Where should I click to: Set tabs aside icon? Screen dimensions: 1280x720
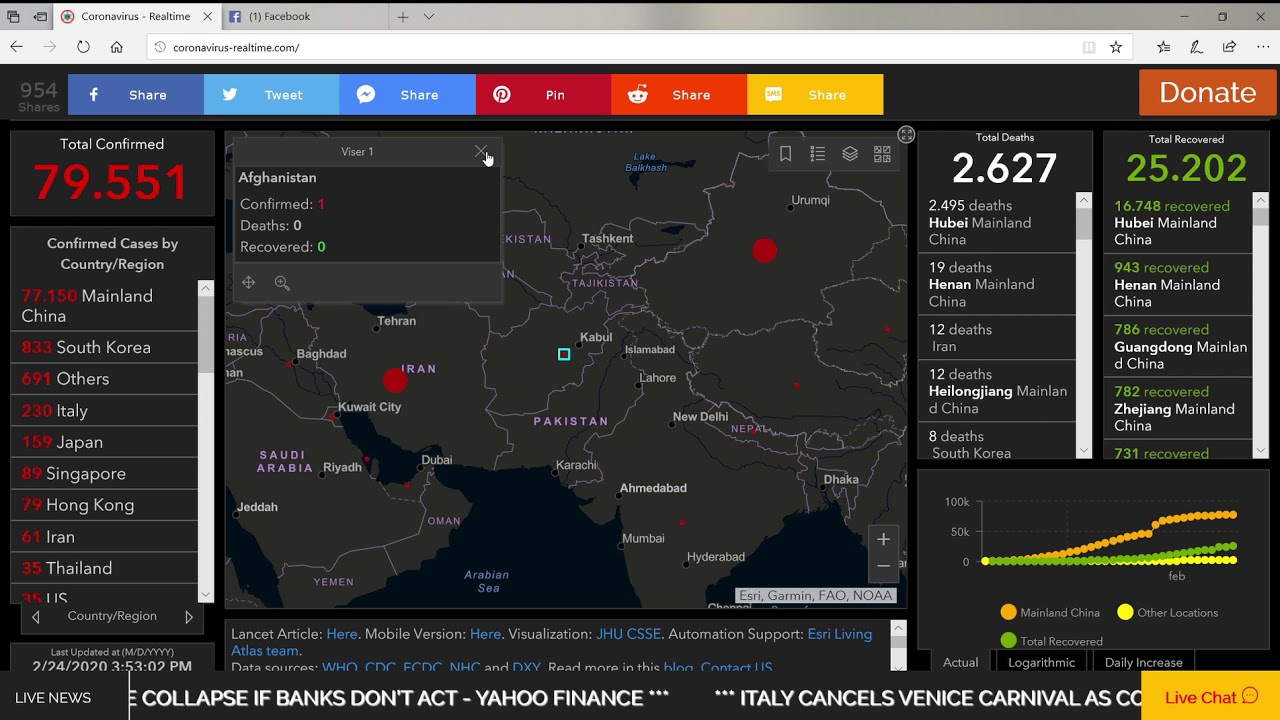click(40, 17)
